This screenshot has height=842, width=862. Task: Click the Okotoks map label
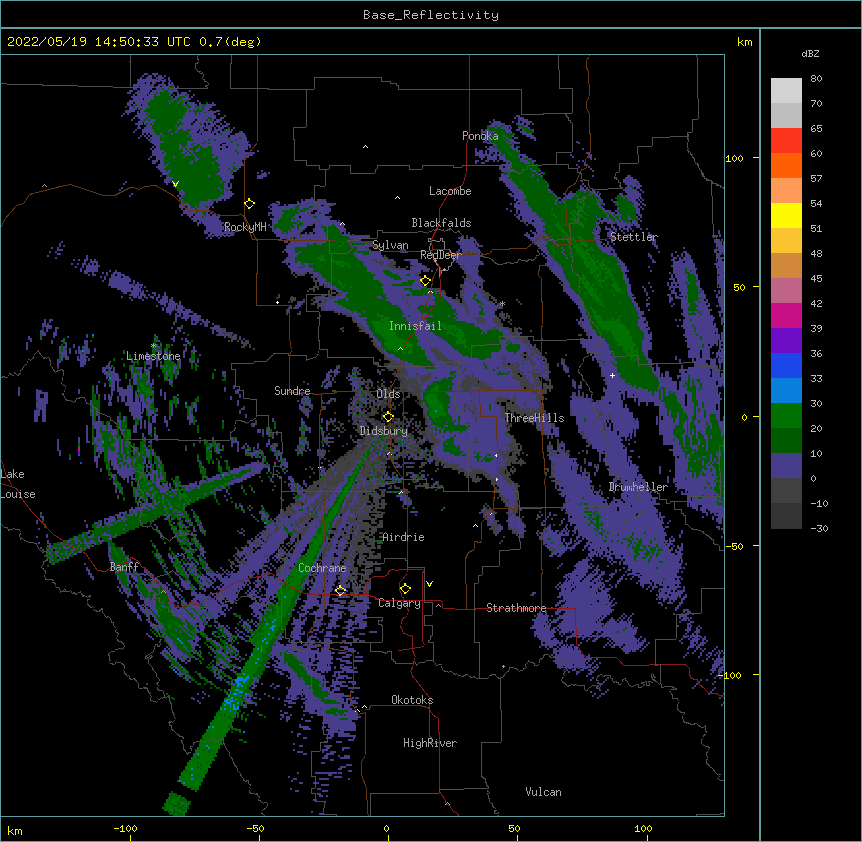412,700
